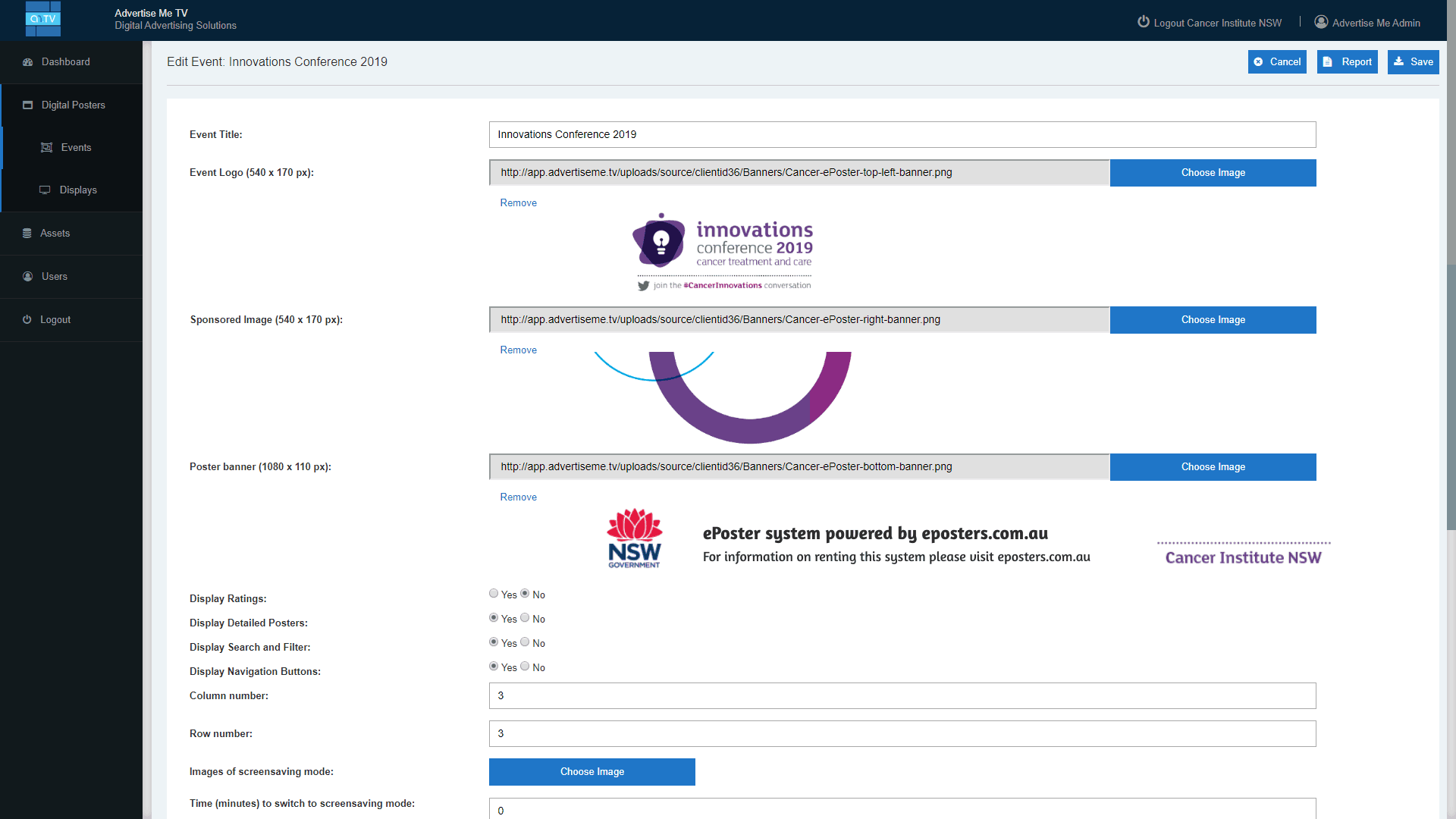Click the Digital Posters sidebar icon

(28, 105)
